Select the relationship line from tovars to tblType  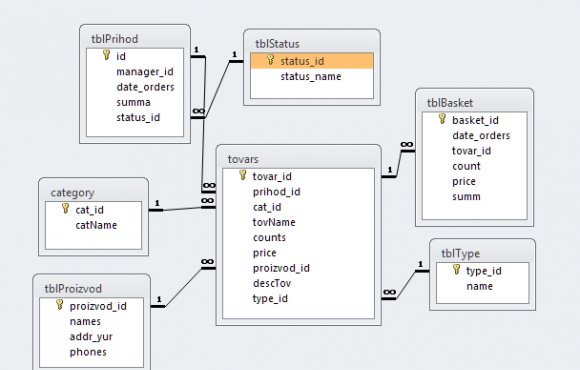tap(406, 285)
